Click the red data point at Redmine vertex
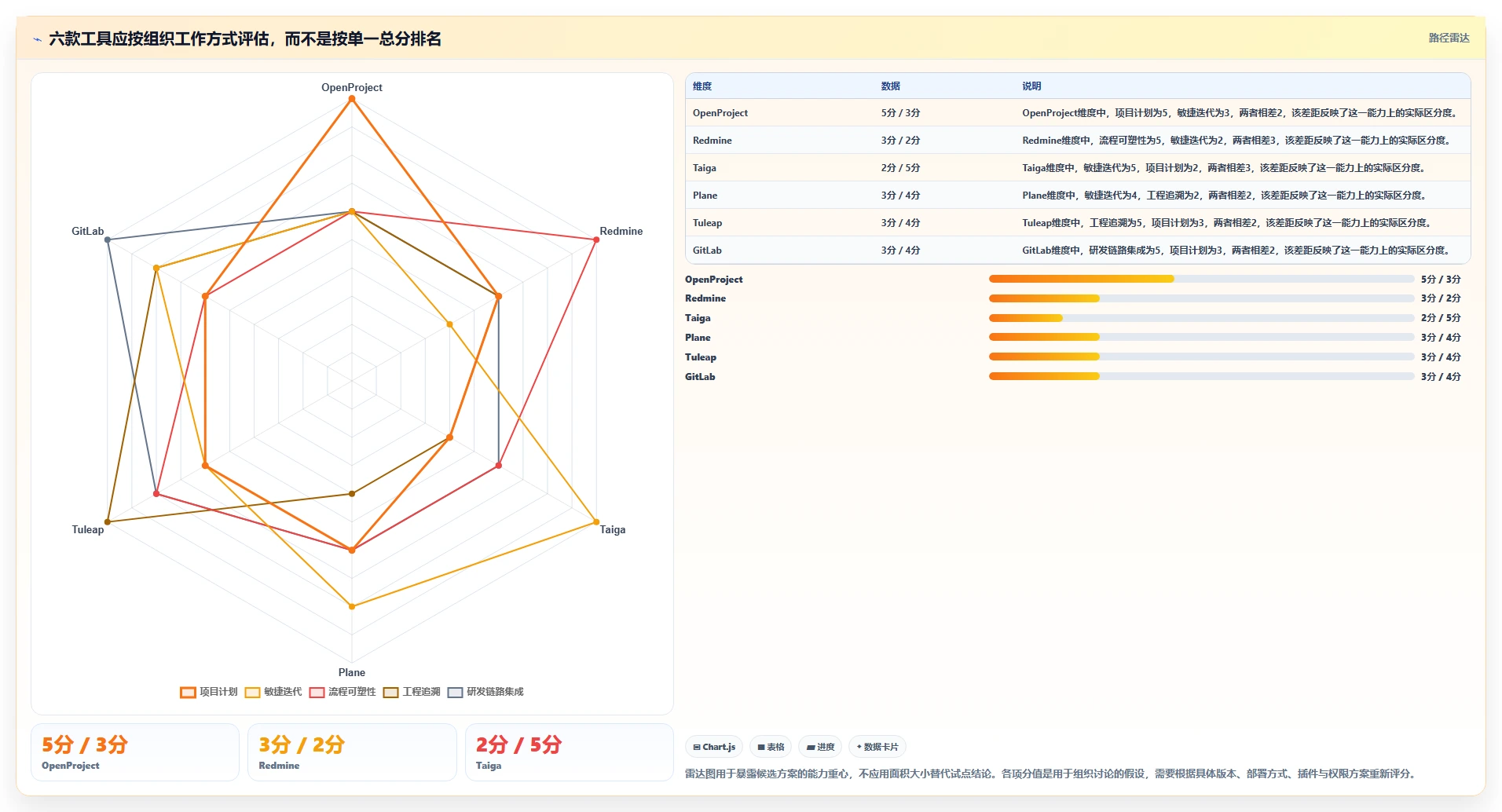Viewport: 1502px width, 812px height. pyautogui.click(x=596, y=240)
